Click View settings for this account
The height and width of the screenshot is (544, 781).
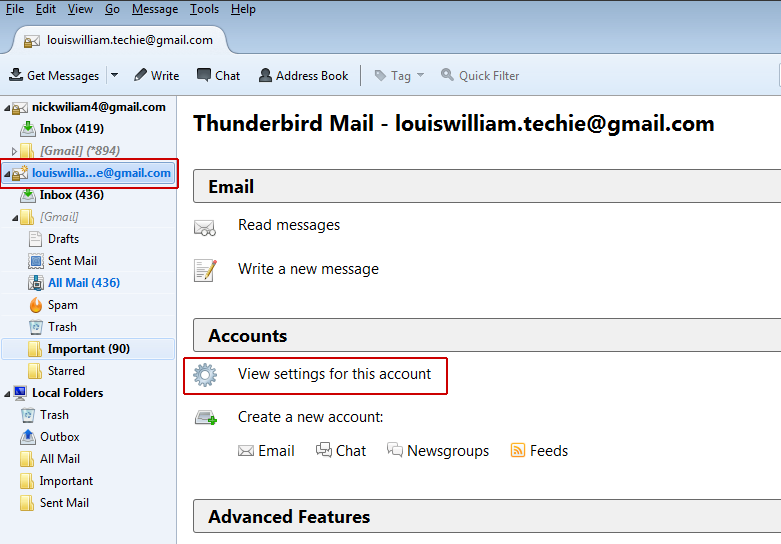click(x=334, y=374)
